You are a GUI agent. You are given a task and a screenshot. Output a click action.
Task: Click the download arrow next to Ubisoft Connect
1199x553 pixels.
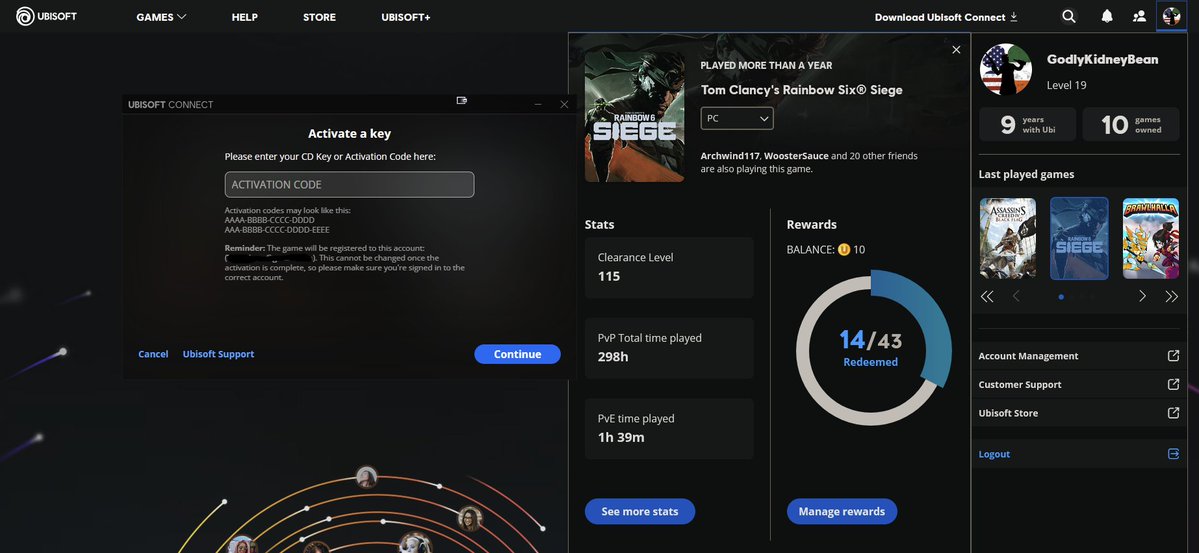click(x=1014, y=17)
